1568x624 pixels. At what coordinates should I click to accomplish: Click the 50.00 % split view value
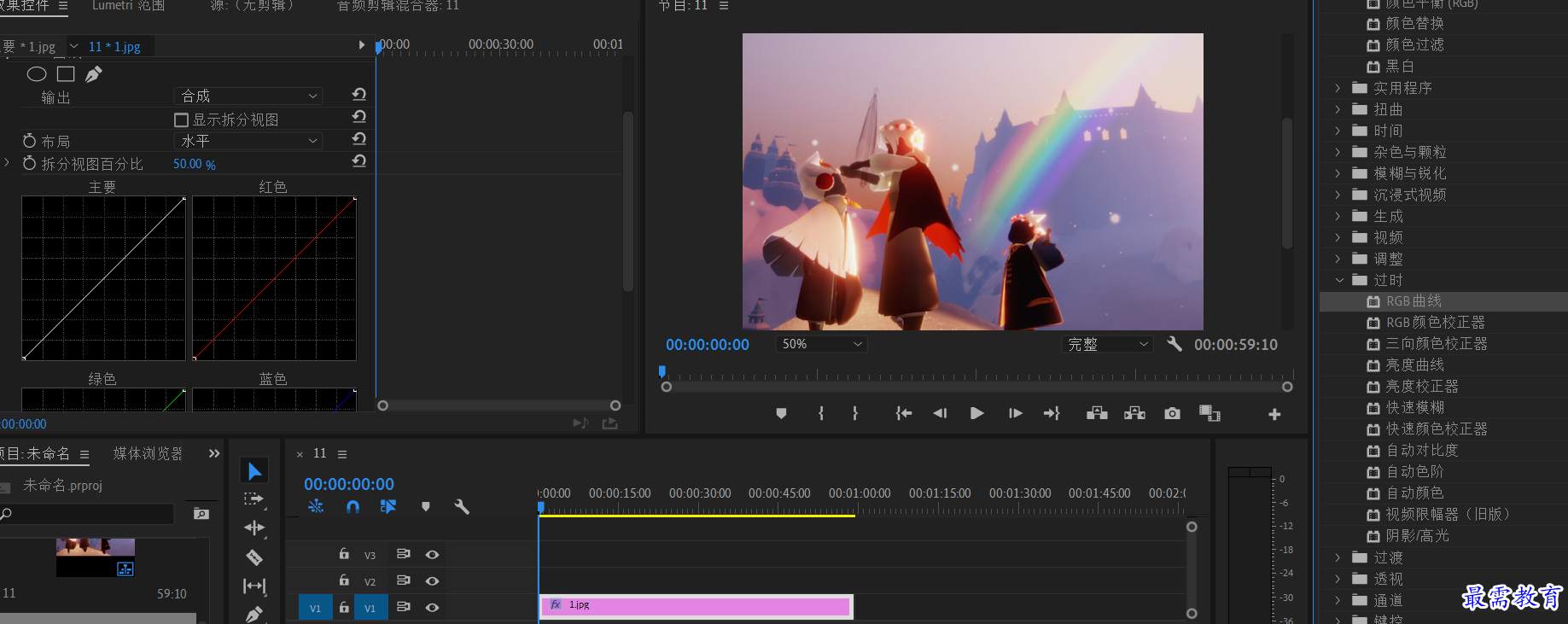195,164
